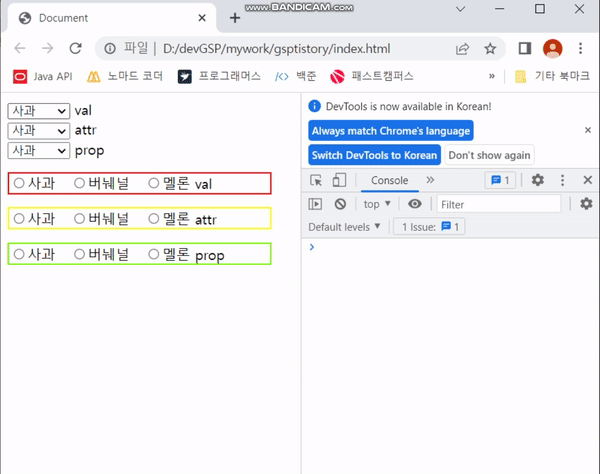
Task: Open the Default levels dropdown
Action: (344, 227)
